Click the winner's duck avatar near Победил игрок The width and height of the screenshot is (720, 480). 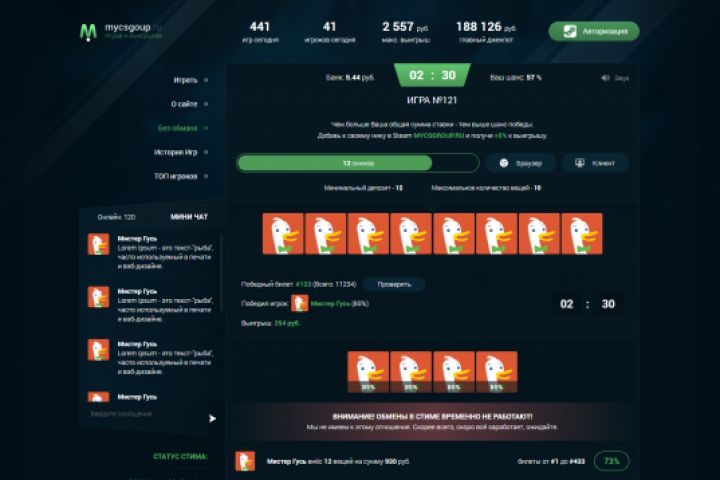tap(299, 303)
